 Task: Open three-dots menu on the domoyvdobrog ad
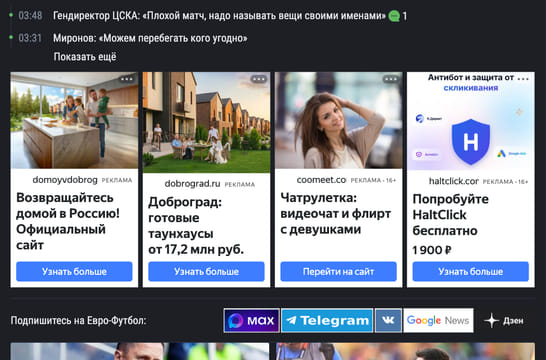127,79
